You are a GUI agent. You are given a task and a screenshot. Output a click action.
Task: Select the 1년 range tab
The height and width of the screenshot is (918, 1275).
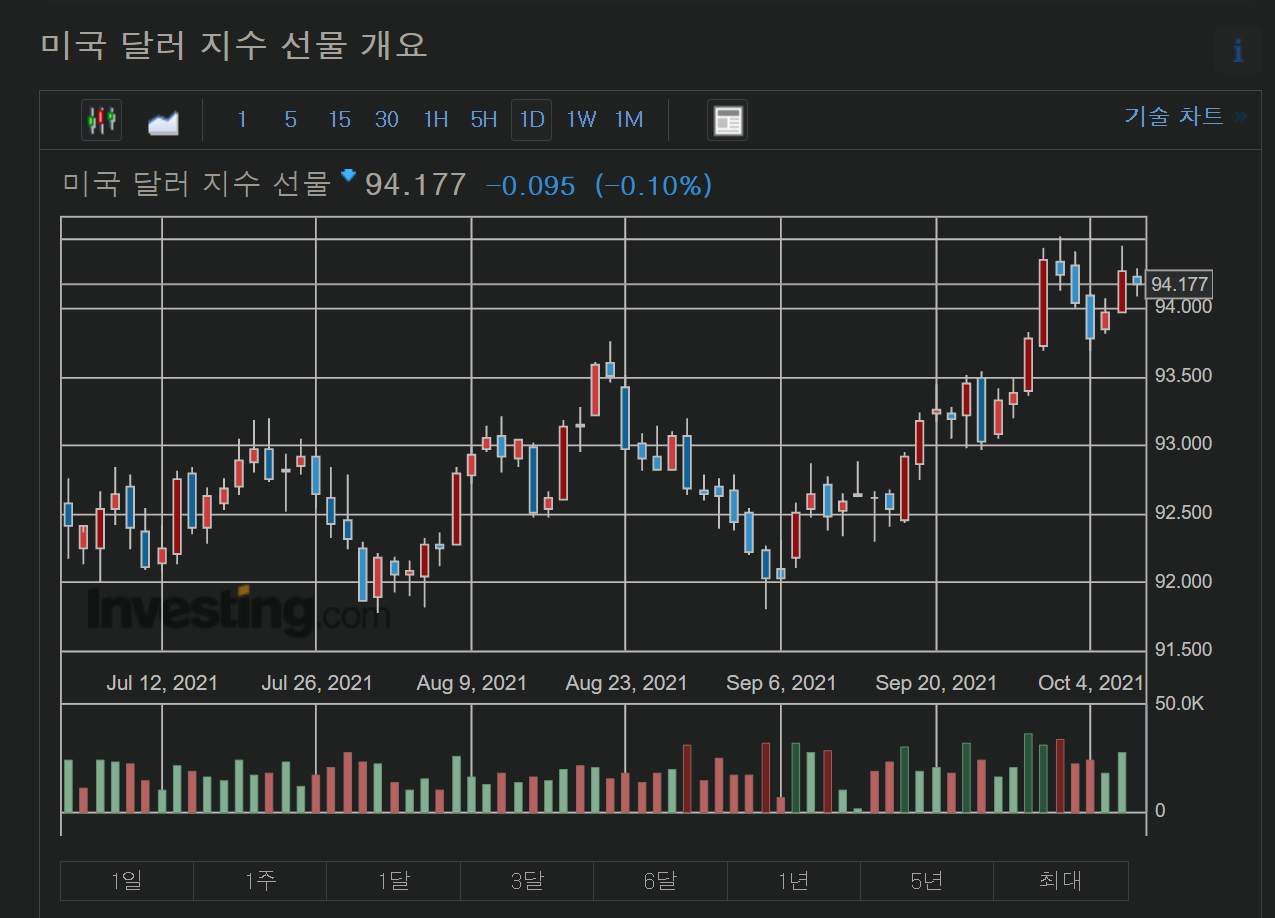(794, 881)
